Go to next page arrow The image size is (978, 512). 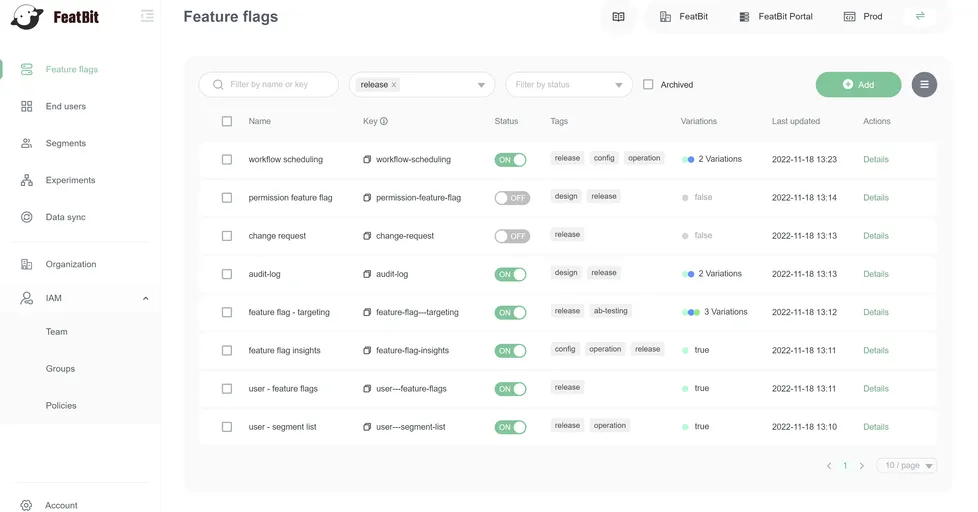861,466
